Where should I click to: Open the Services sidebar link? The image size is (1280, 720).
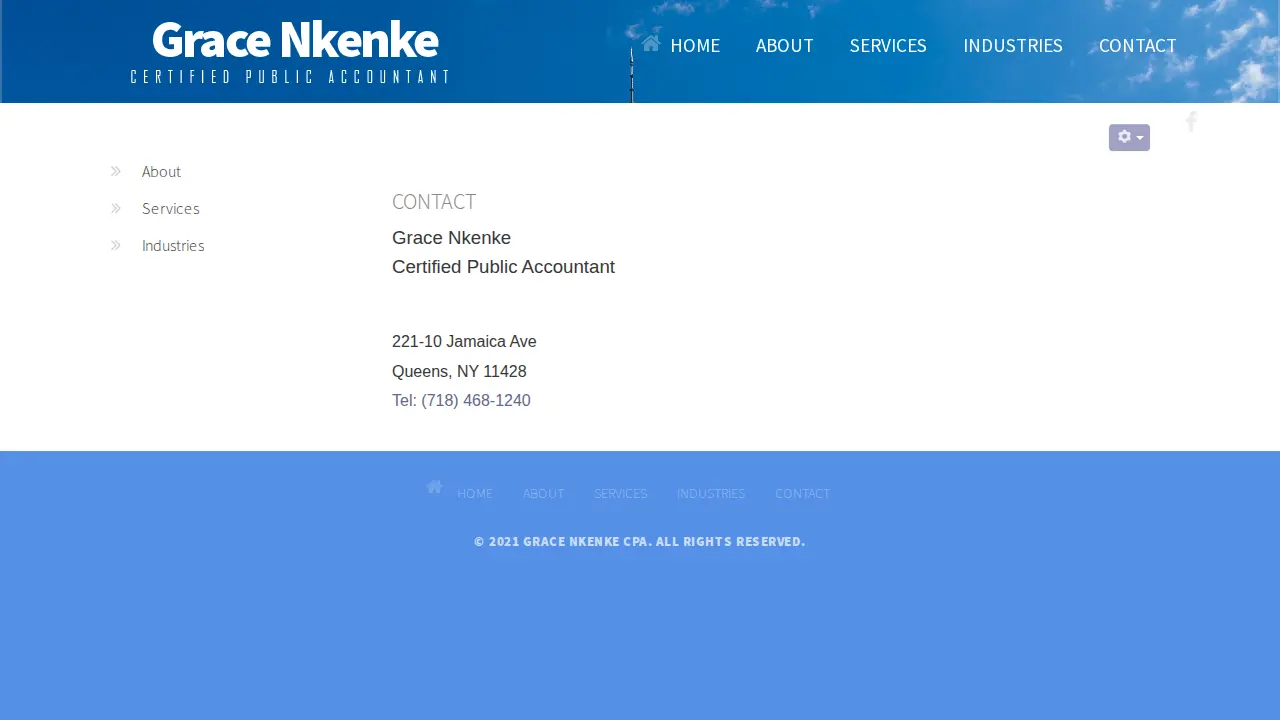[x=171, y=209]
